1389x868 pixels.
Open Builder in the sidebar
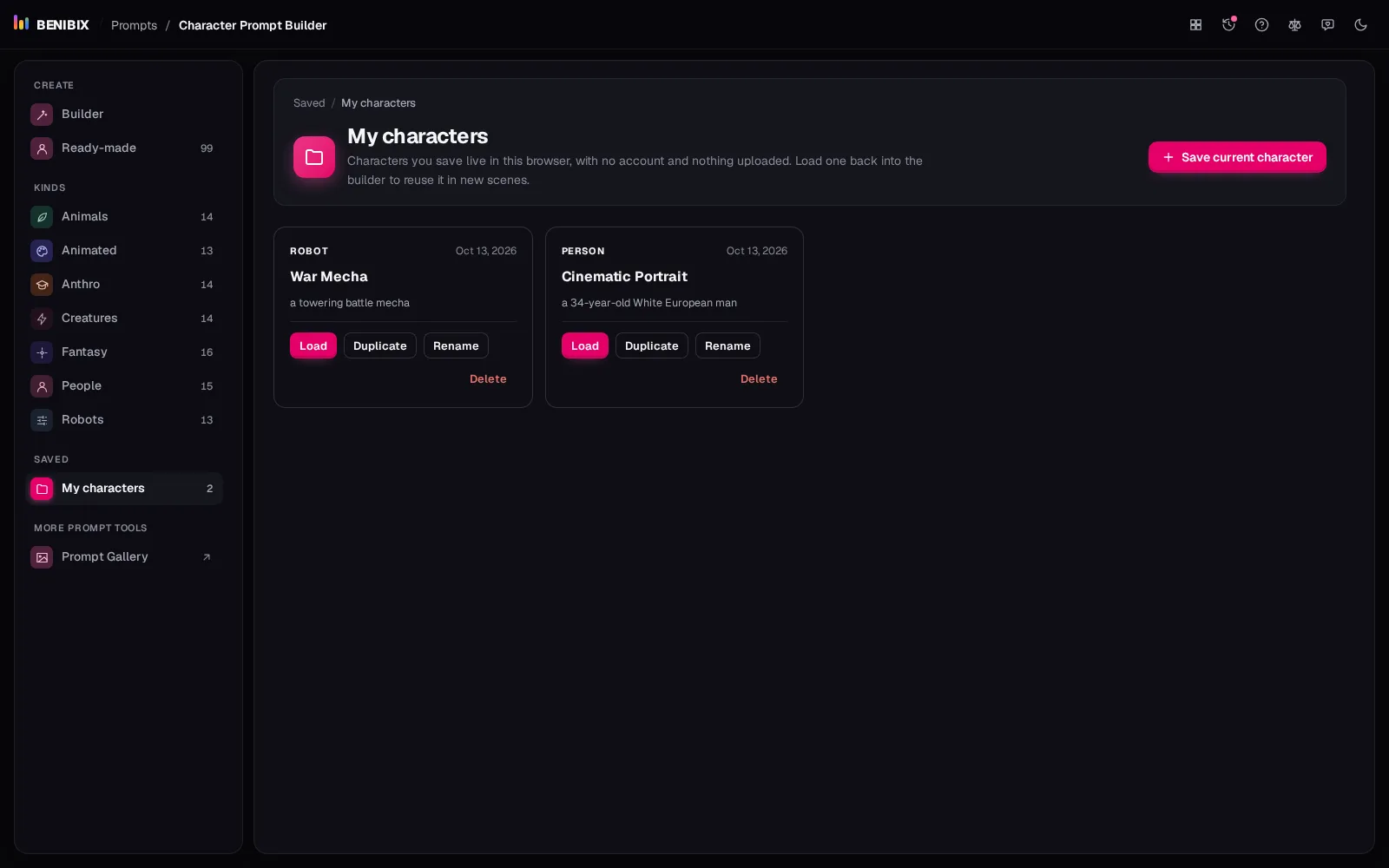point(125,114)
